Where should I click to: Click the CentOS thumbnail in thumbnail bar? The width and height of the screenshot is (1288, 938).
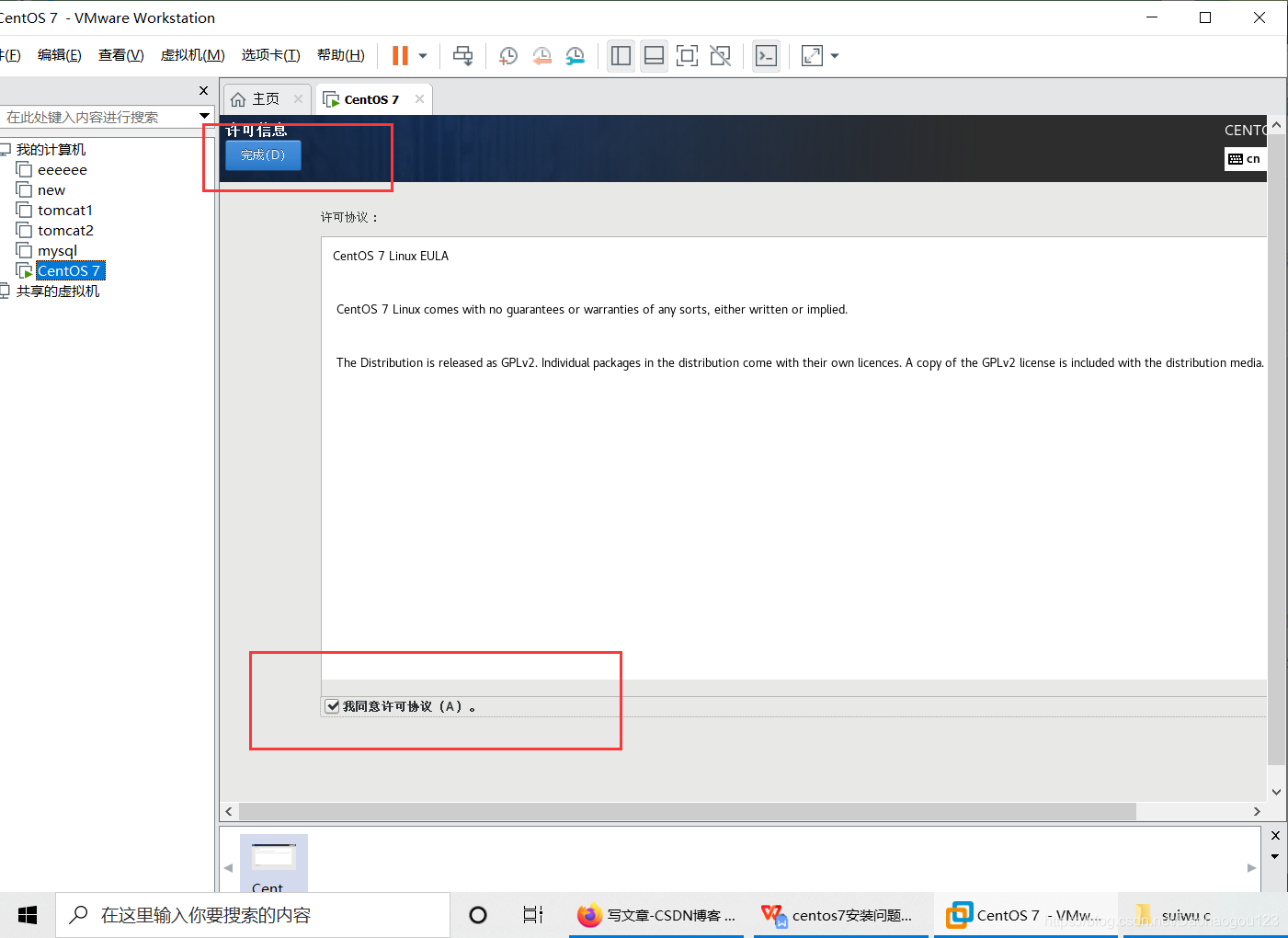pyautogui.click(x=273, y=864)
